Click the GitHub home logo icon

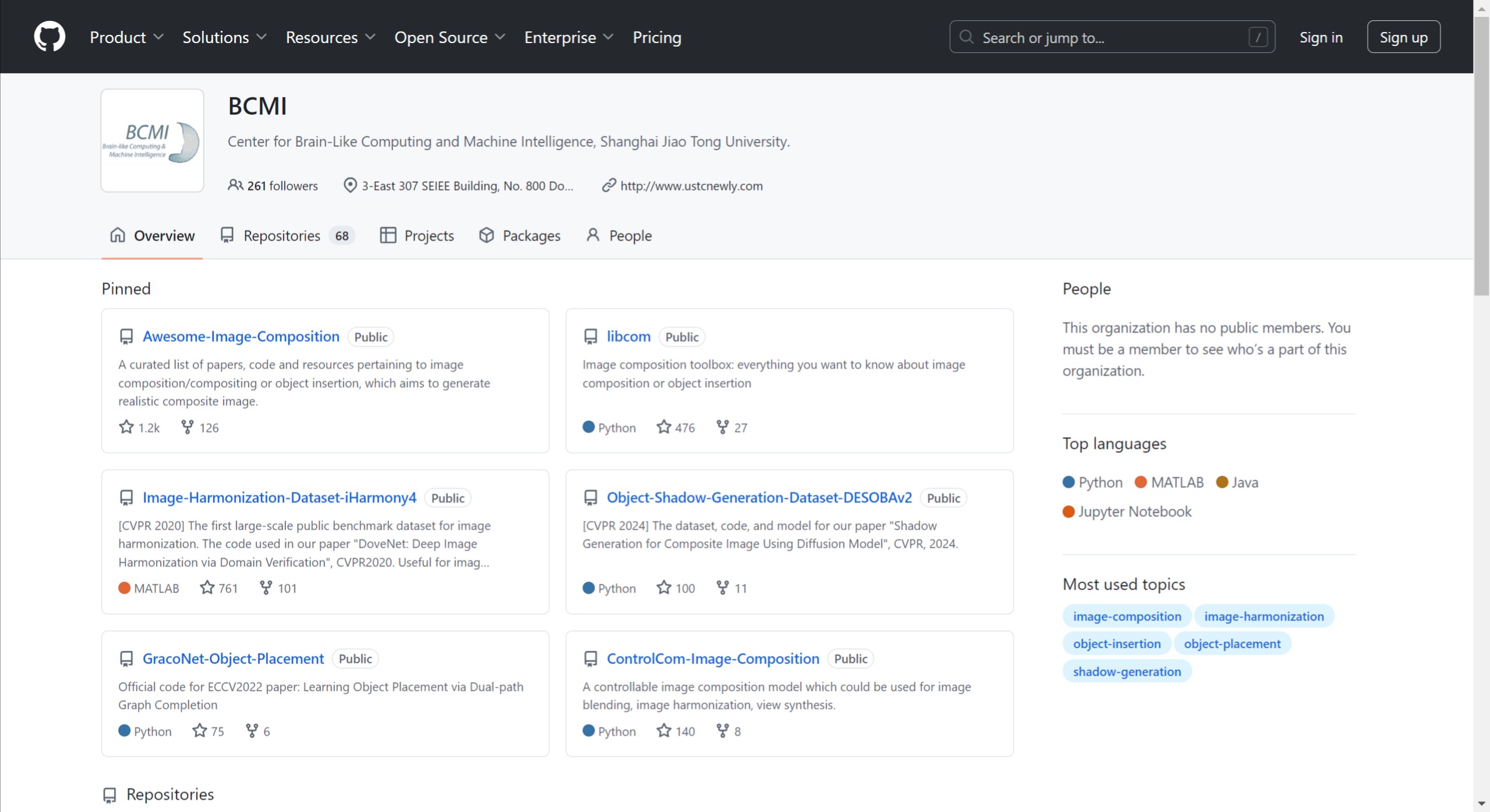[x=48, y=37]
